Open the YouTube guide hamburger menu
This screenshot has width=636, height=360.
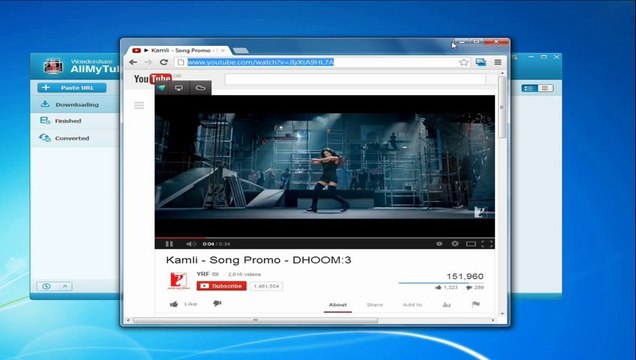[139, 105]
